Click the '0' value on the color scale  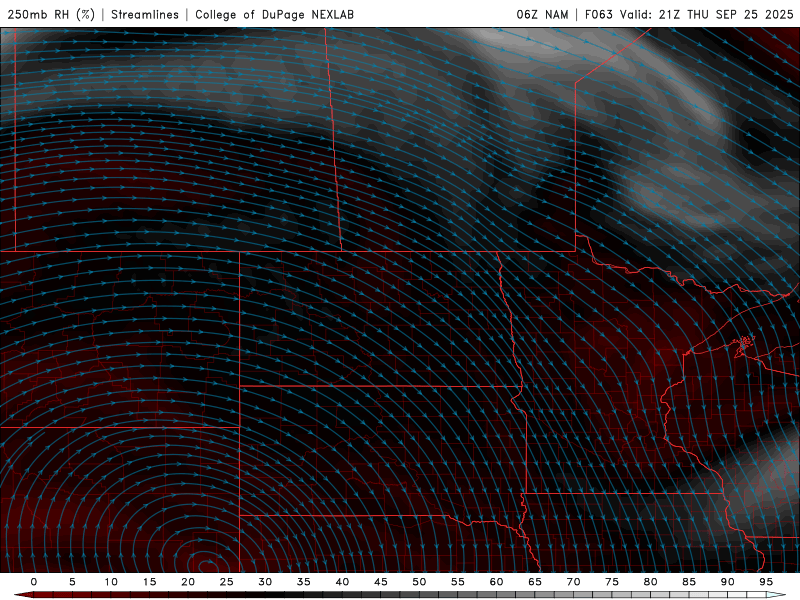coord(34,582)
